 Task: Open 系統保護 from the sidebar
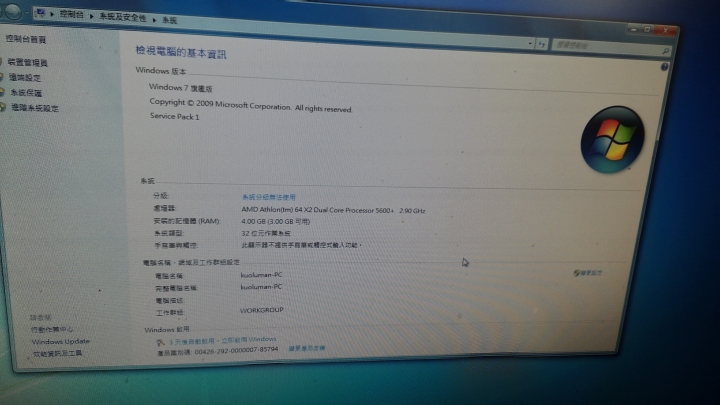[26, 93]
